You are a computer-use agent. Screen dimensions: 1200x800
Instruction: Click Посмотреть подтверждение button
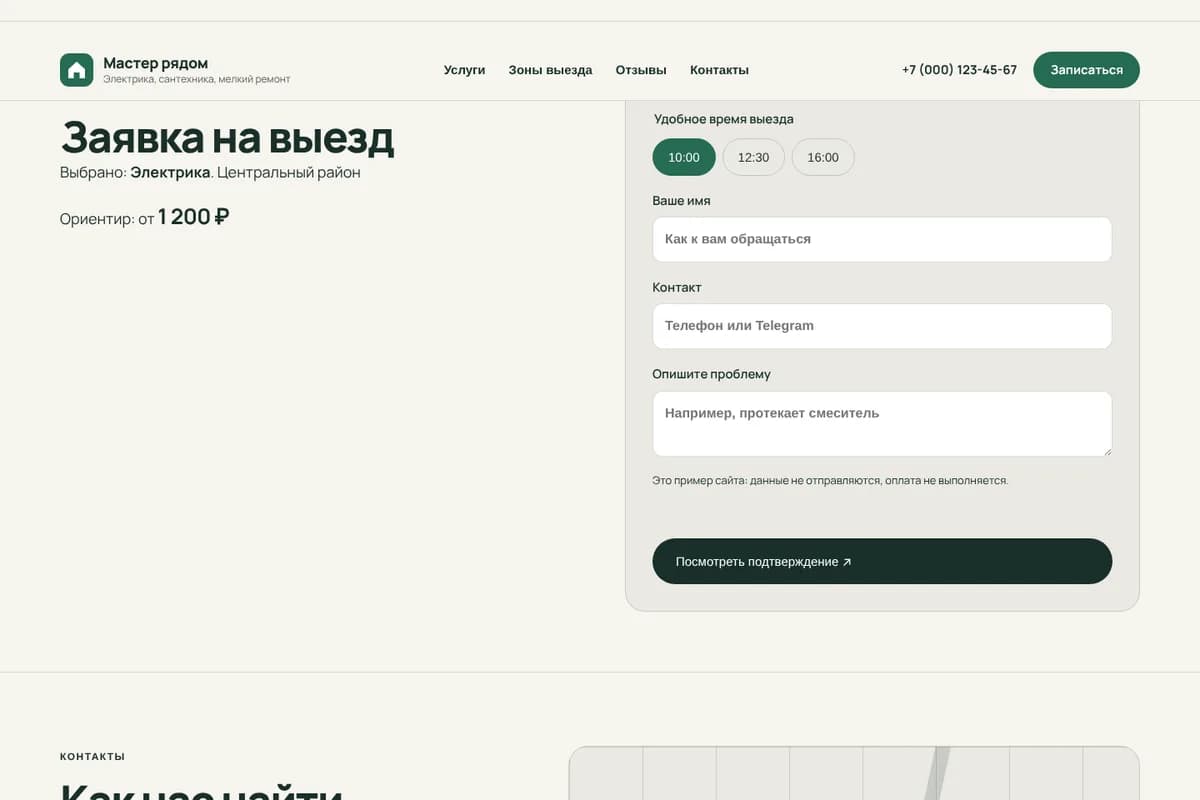[x=882, y=561]
